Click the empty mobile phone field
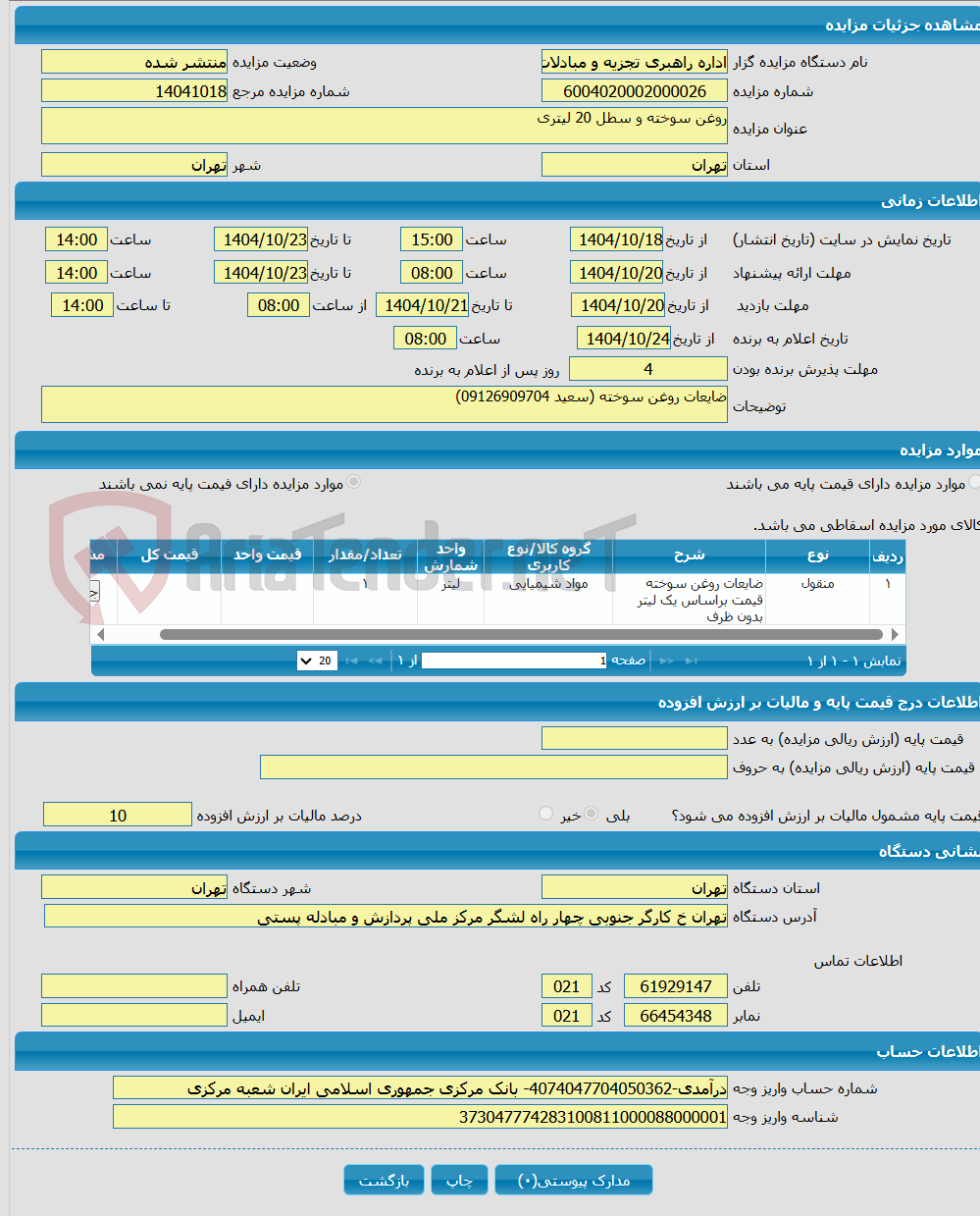The image size is (980, 1216). tap(134, 985)
